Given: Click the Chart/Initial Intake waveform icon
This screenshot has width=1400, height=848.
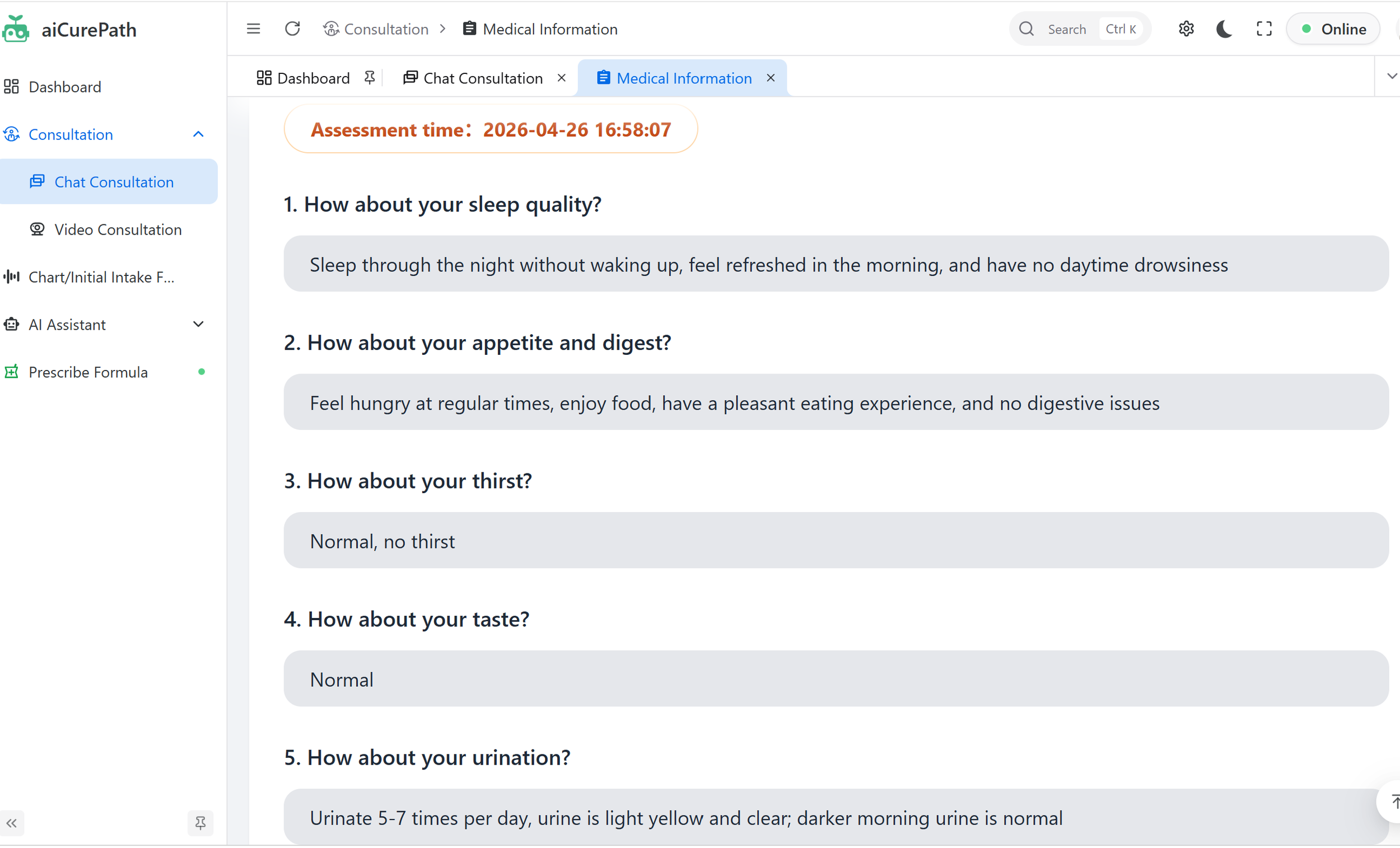Looking at the screenshot, I should point(11,277).
